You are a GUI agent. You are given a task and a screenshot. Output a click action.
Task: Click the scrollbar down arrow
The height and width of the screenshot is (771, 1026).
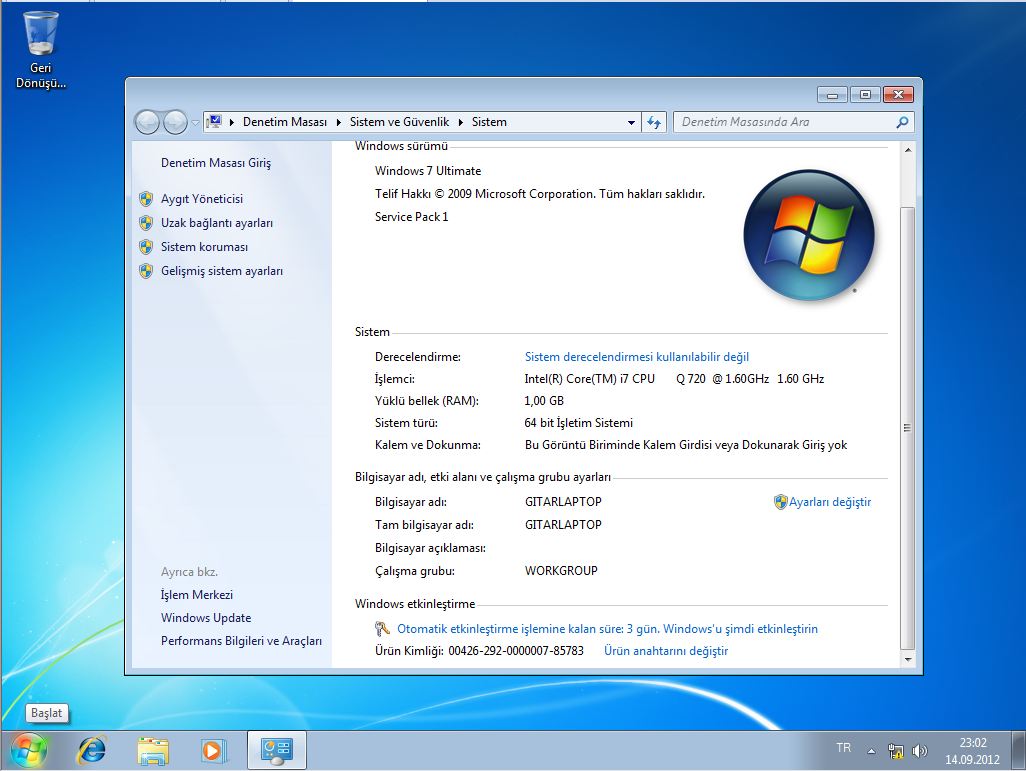(908, 659)
